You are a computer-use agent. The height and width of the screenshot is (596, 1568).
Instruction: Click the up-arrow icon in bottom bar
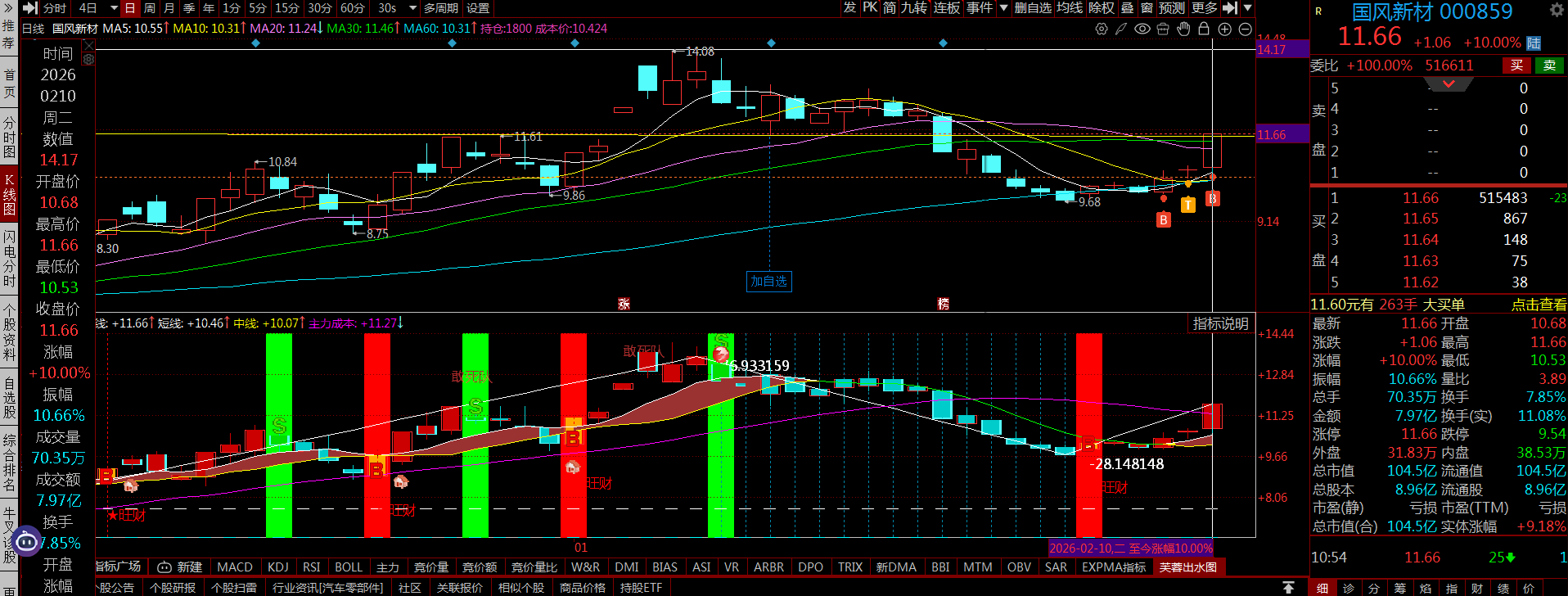pos(1288,588)
